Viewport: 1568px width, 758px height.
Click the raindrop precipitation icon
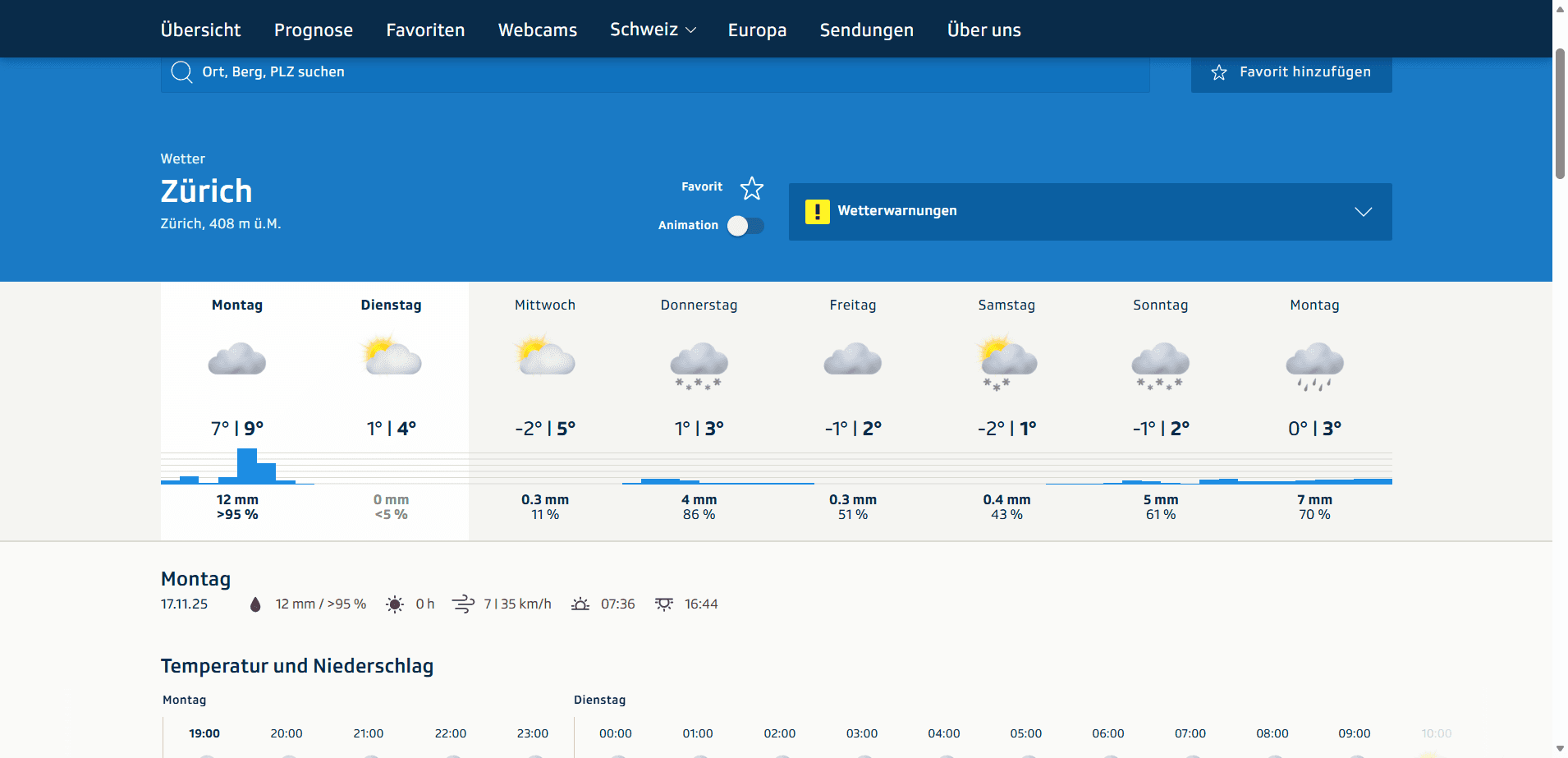click(x=255, y=604)
